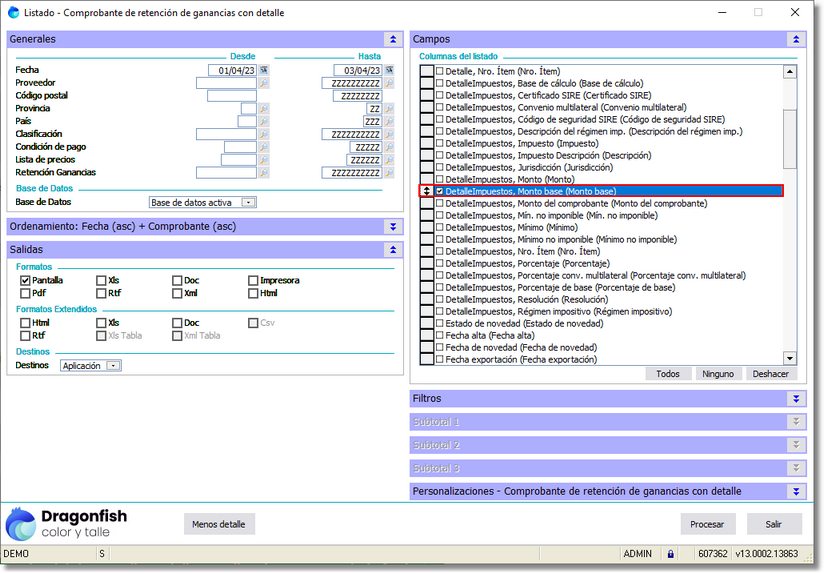Collapse the Campos section

(x=796, y=39)
